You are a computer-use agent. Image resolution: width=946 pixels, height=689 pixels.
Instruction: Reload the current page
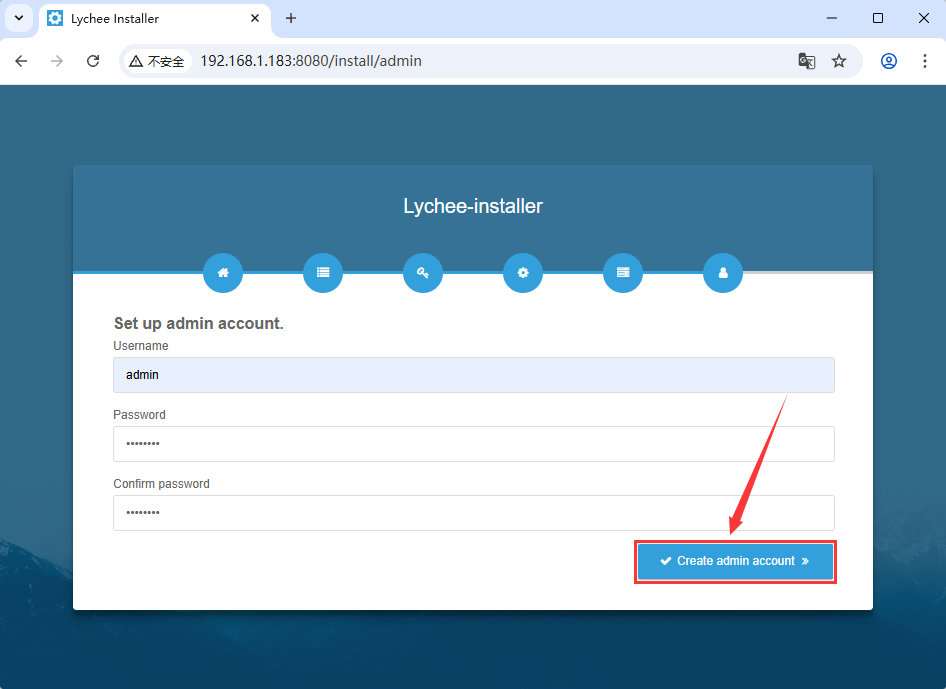(93, 61)
